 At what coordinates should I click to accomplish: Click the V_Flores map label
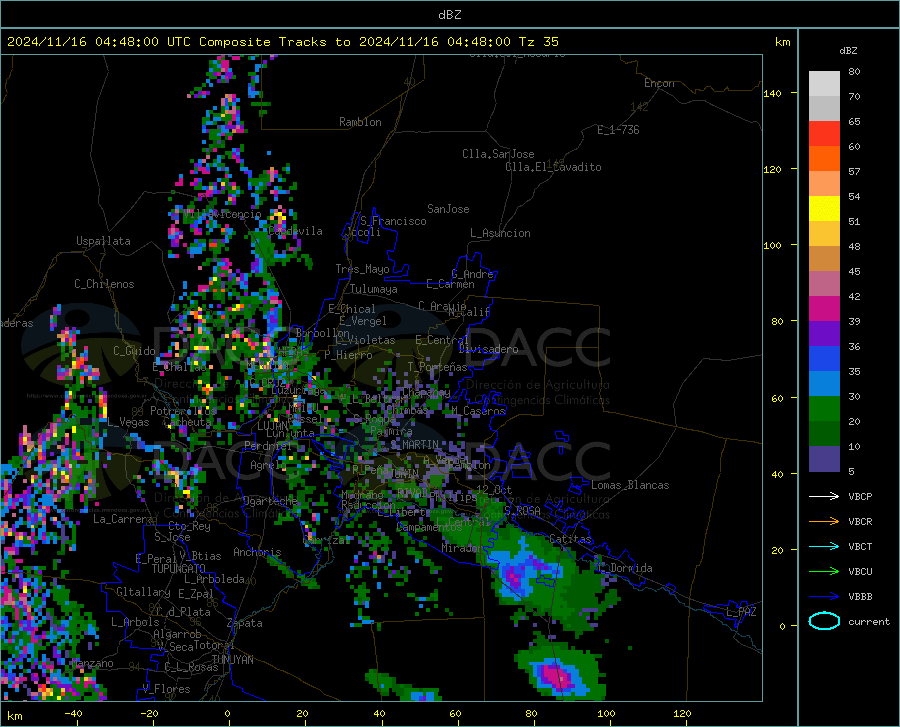click(166, 689)
